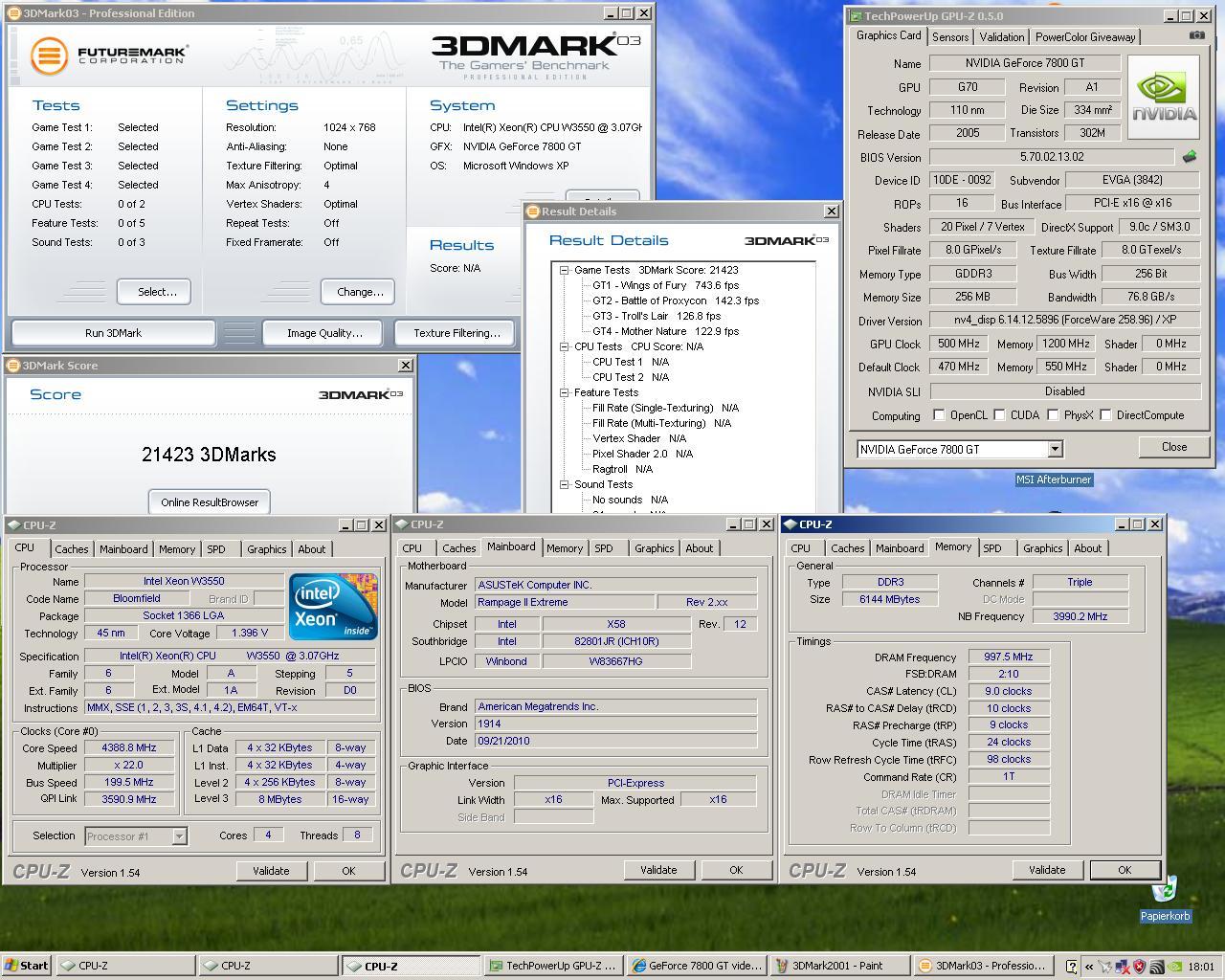Image resolution: width=1225 pixels, height=980 pixels.
Task: Collapse the Feature Tests tree node
Action: (x=565, y=392)
